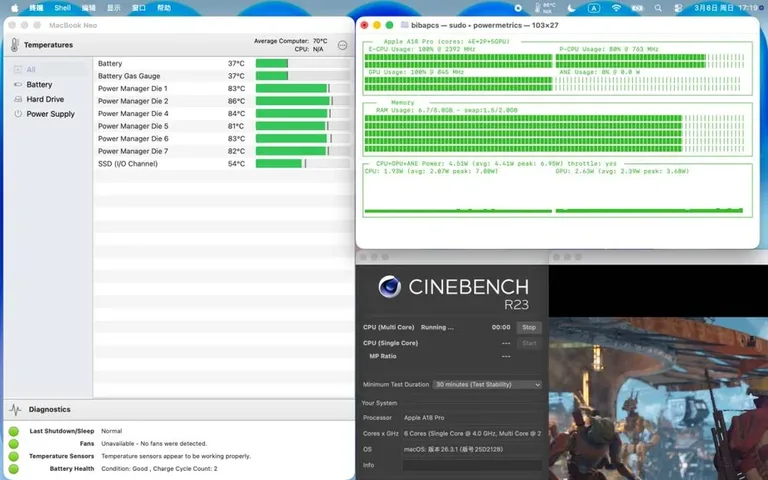This screenshot has width=768, height=480.
Task: Click the Diagnostics pulse icon
Action: 15,409
